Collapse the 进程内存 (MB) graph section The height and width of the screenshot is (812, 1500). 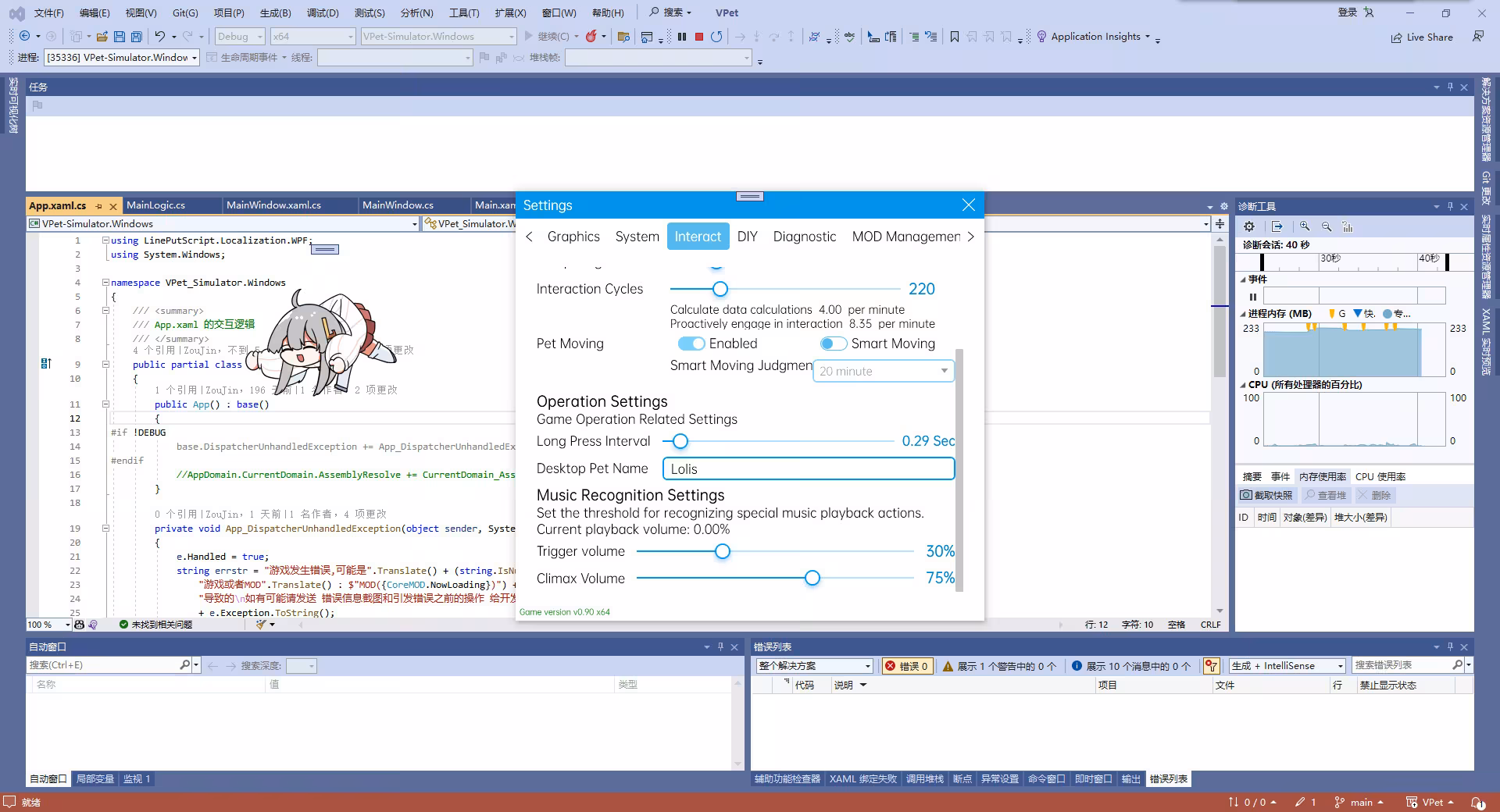pyautogui.click(x=1243, y=314)
